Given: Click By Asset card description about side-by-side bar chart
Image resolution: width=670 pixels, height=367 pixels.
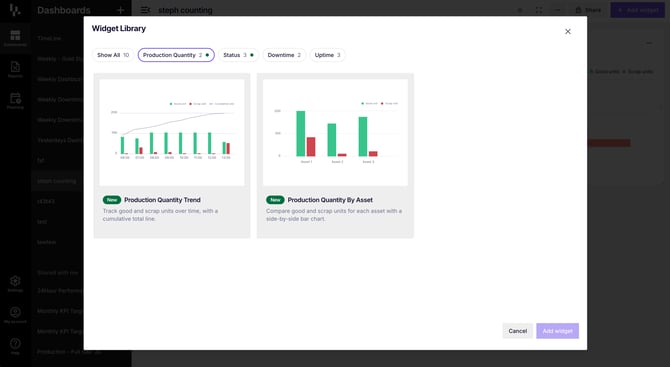Looking at the screenshot, I should pyautogui.click(x=334, y=215).
